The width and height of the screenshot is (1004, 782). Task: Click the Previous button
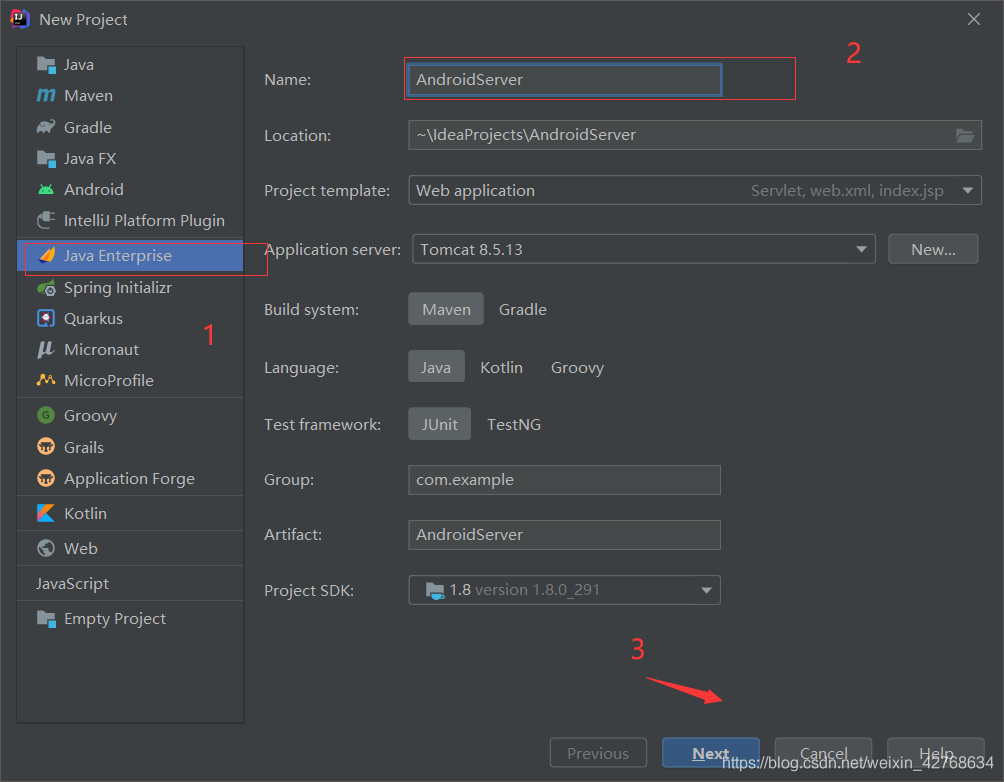point(598,753)
